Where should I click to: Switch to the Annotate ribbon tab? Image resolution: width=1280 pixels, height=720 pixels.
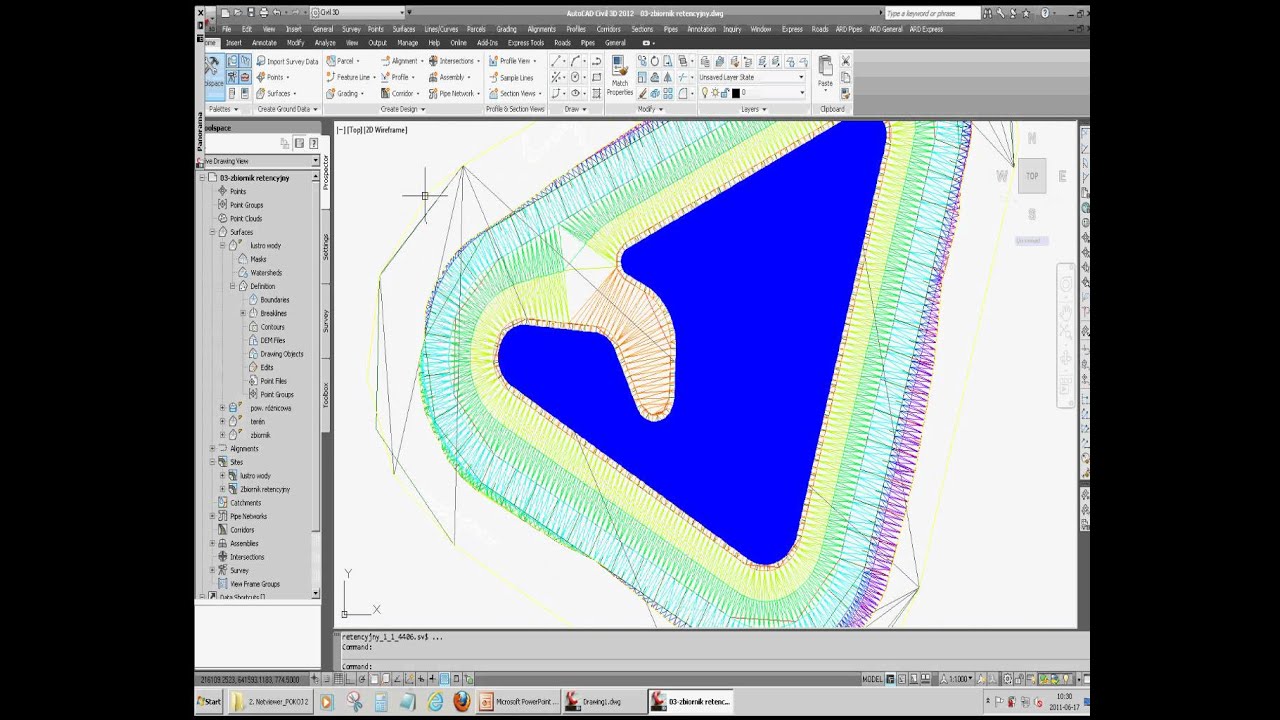point(264,43)
